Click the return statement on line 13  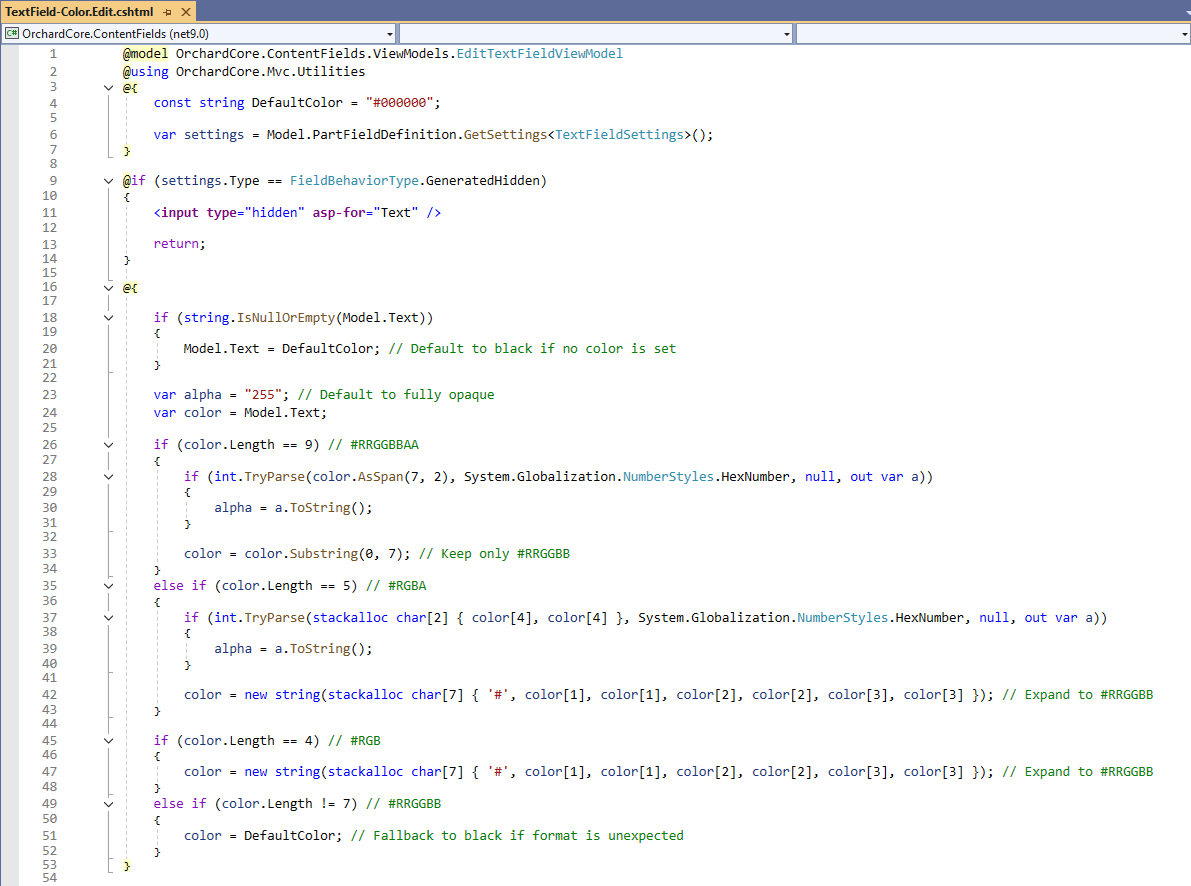[x=179, y=244]
